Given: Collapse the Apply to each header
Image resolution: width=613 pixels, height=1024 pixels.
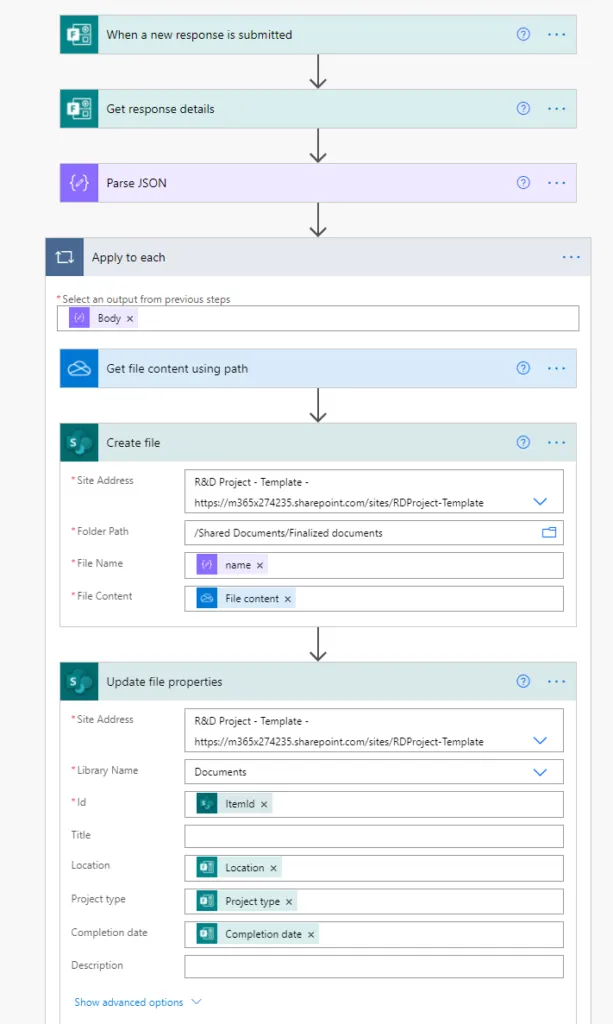Looking at the screenshot, I should pos(318,257).
